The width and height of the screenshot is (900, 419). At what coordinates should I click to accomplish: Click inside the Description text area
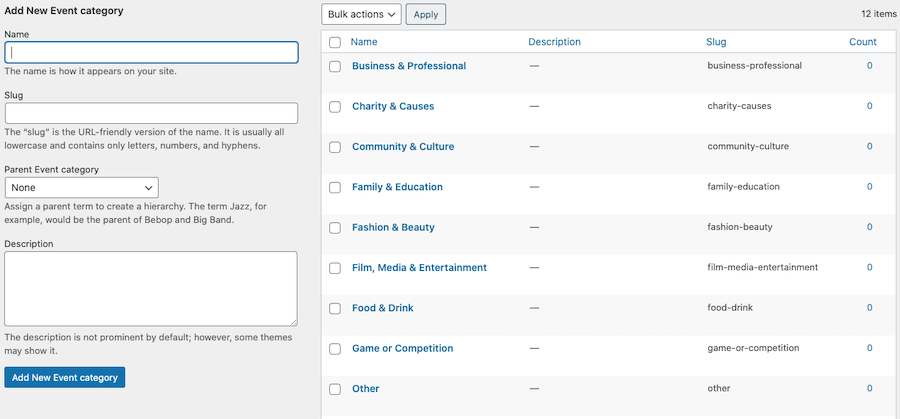(x=151, y=289)
